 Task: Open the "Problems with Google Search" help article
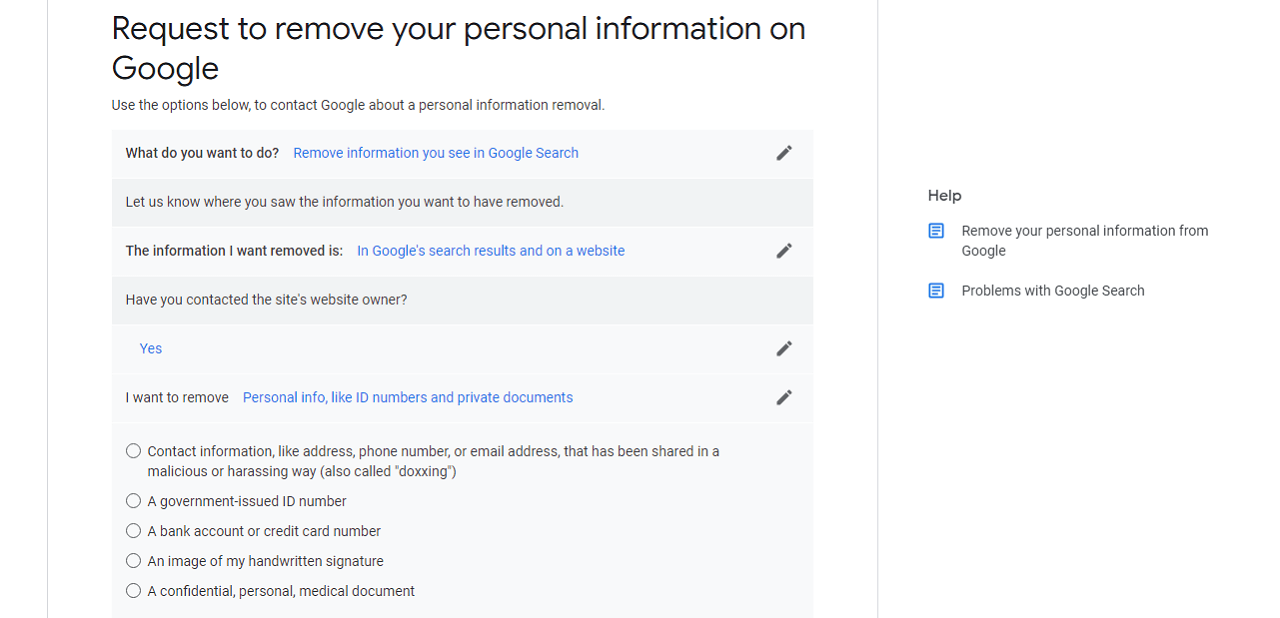coord(1053,291)
